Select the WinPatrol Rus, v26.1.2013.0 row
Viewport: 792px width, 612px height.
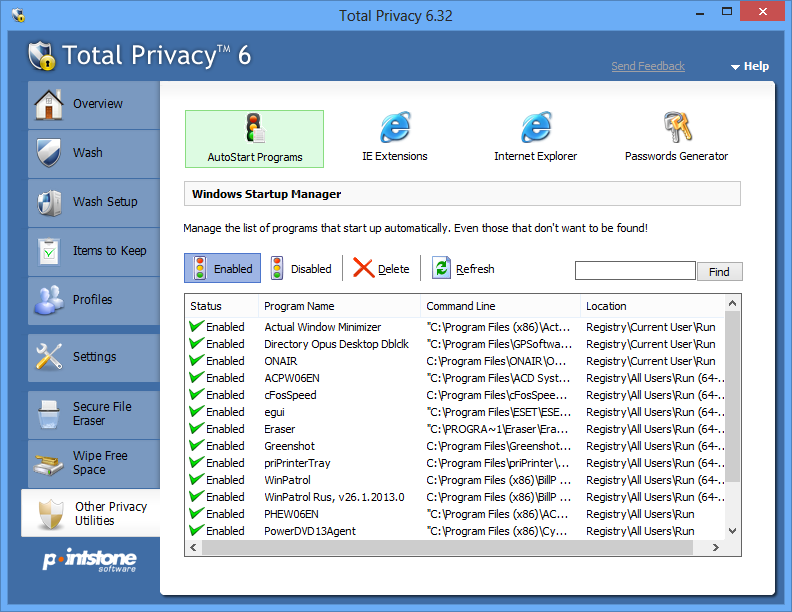[456, 497]
